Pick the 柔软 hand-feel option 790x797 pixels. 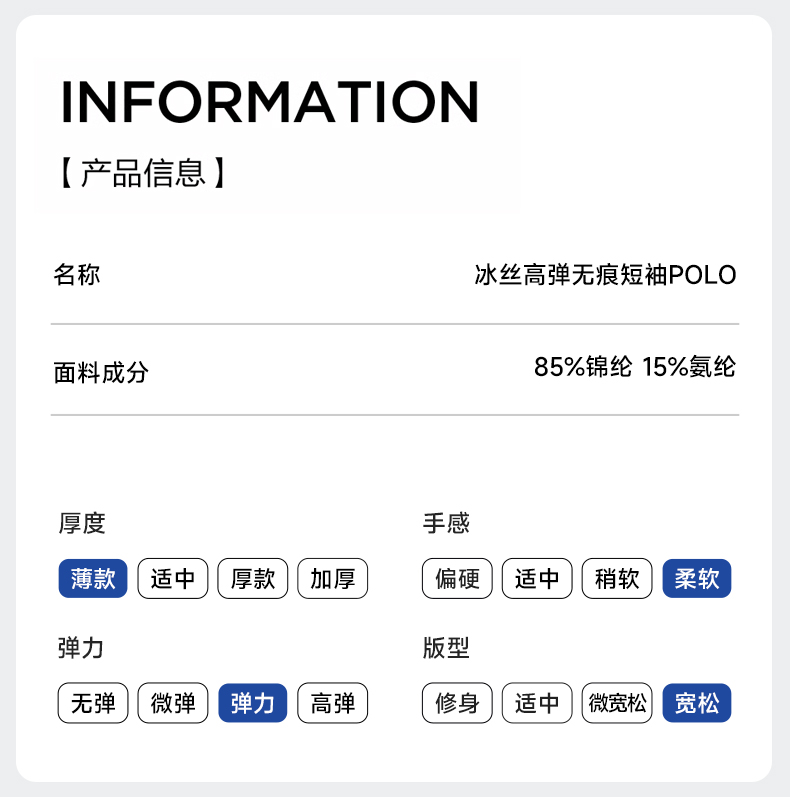[697, 578]
